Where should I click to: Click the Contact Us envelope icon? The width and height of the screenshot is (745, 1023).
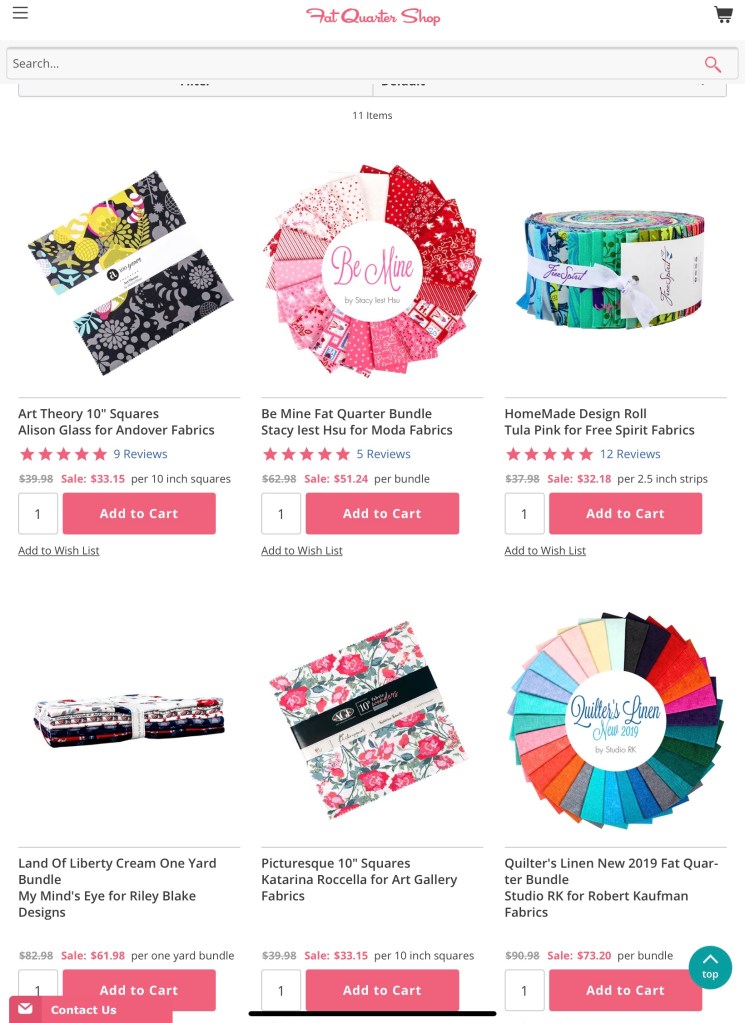tap(25, 1009)
